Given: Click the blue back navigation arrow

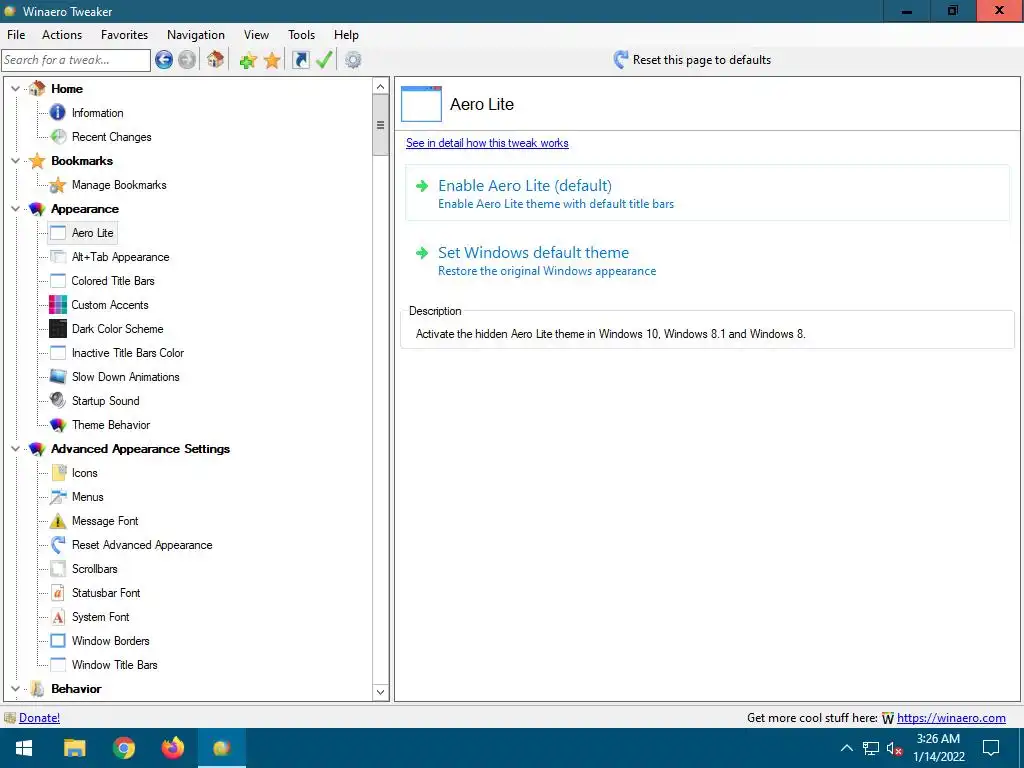Looking at the screenshot, I should pos(164,60).
